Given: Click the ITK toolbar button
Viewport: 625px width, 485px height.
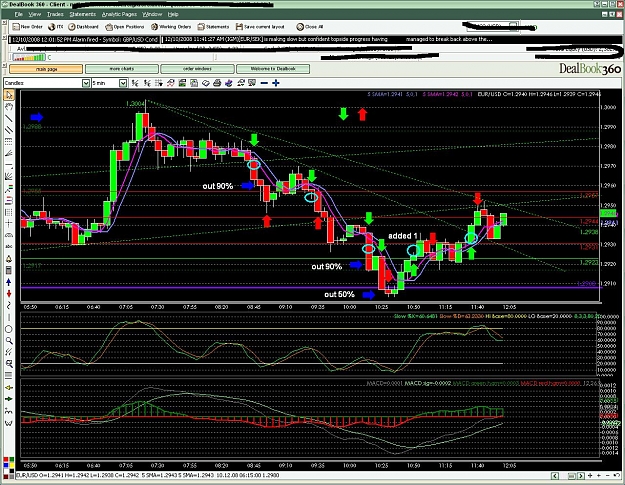Looking at the screenshot, I should 55,27.
